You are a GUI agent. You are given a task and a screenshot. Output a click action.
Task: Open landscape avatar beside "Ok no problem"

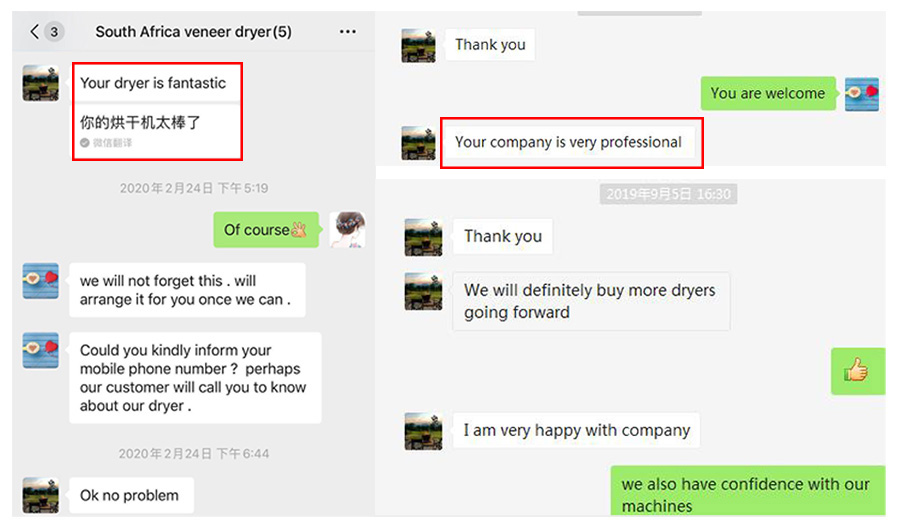41,495
